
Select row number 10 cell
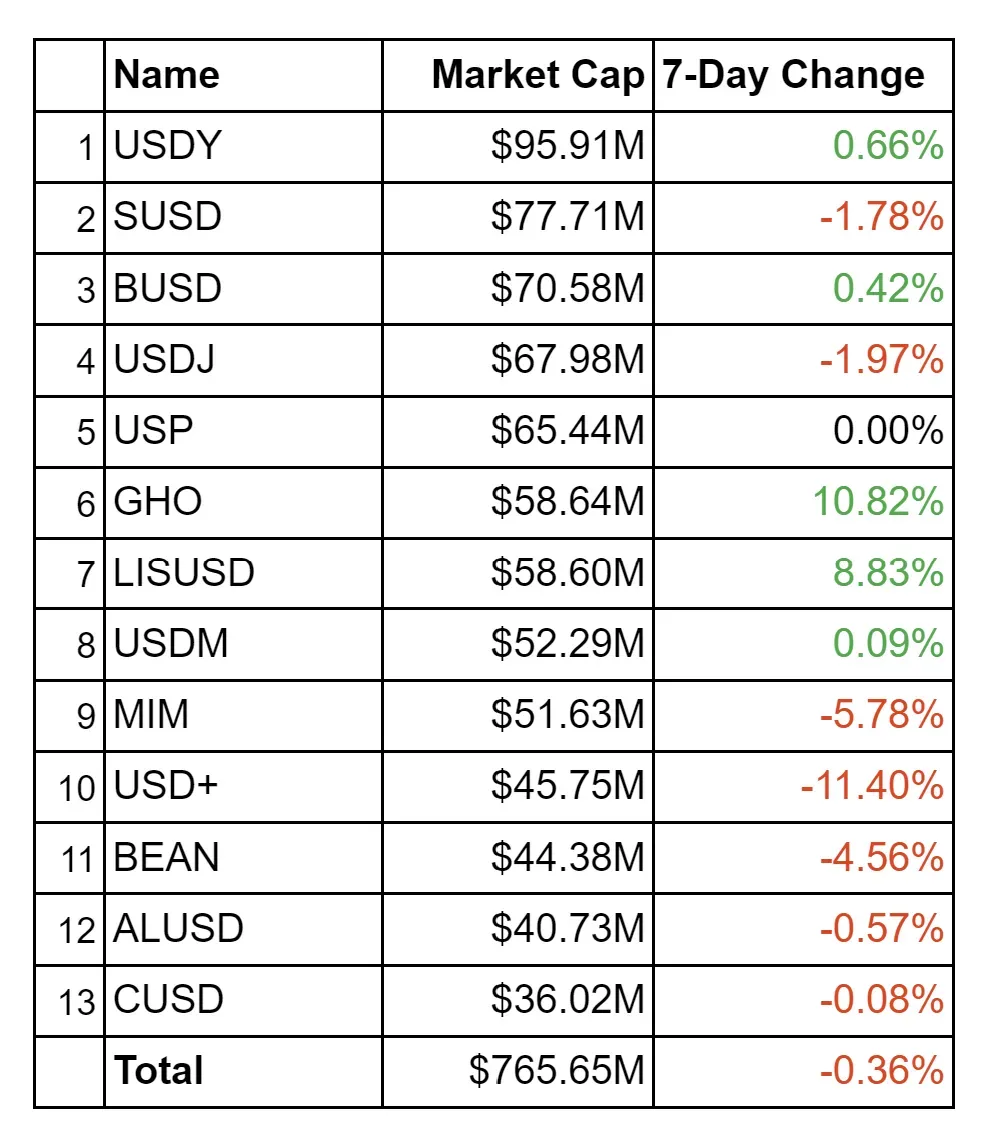pyautogui.click(x=76, y=788)
